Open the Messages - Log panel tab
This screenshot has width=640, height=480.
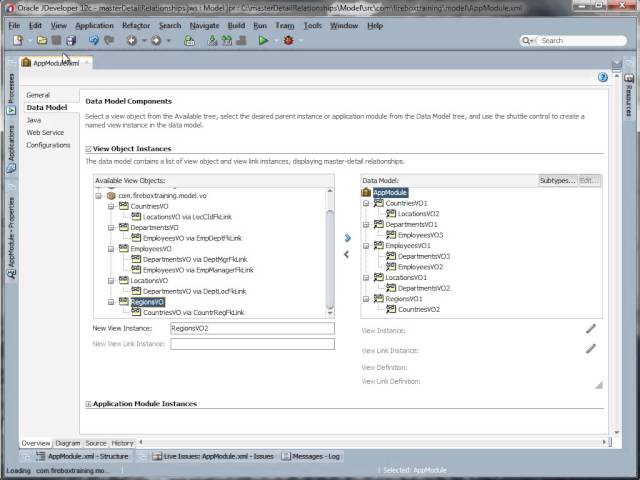pyautogui.click(x=311, y=456)
